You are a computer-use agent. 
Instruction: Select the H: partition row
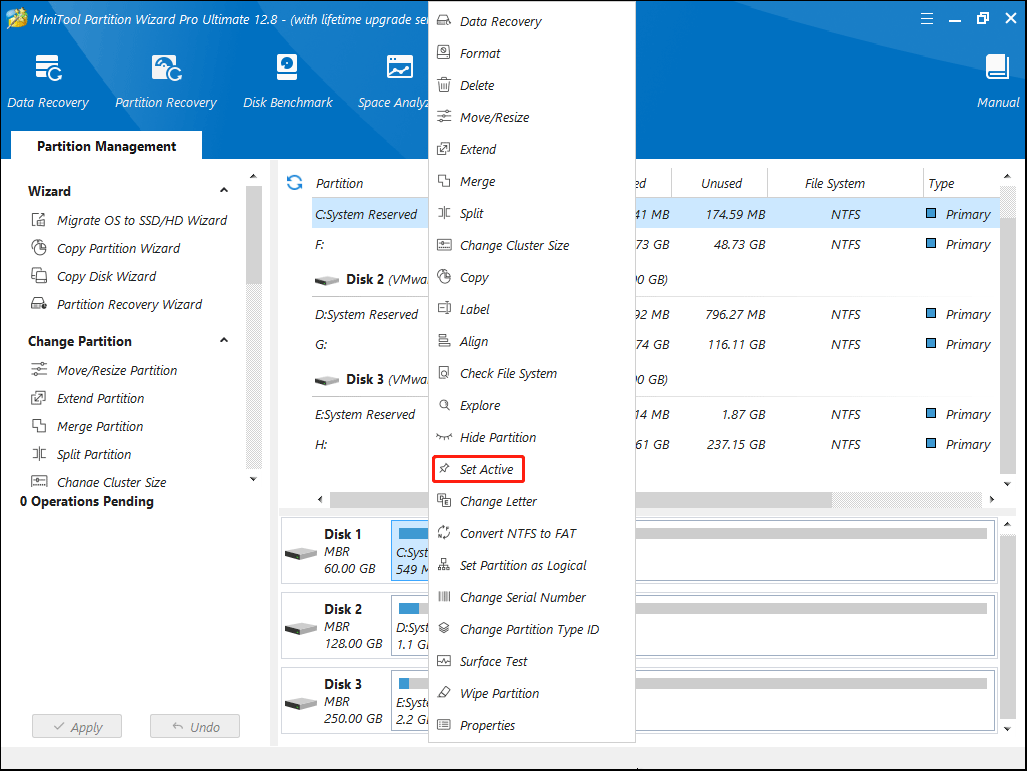656,444
